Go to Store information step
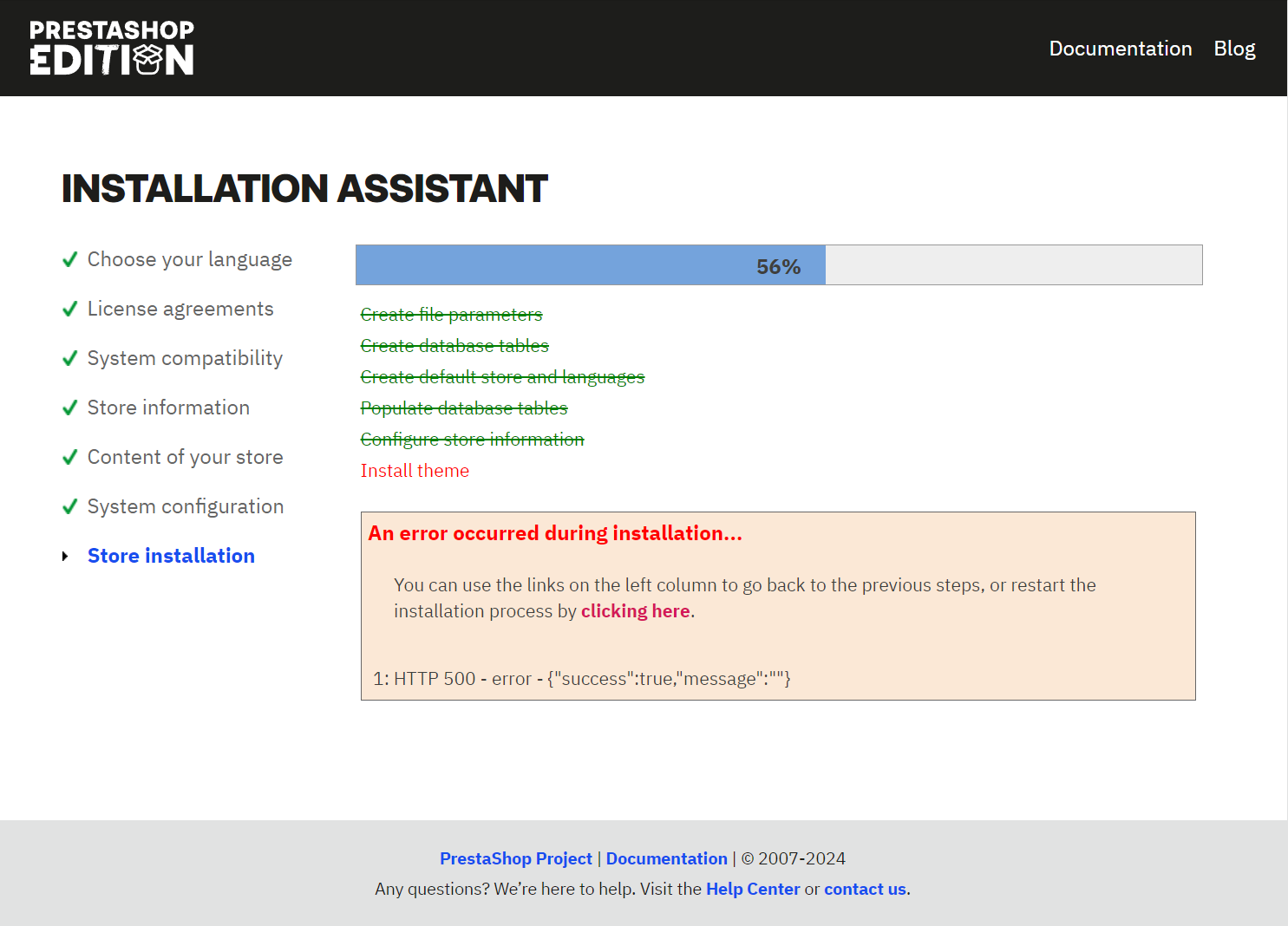Viewport: 1288px width, 926px height. pos(168,408)
